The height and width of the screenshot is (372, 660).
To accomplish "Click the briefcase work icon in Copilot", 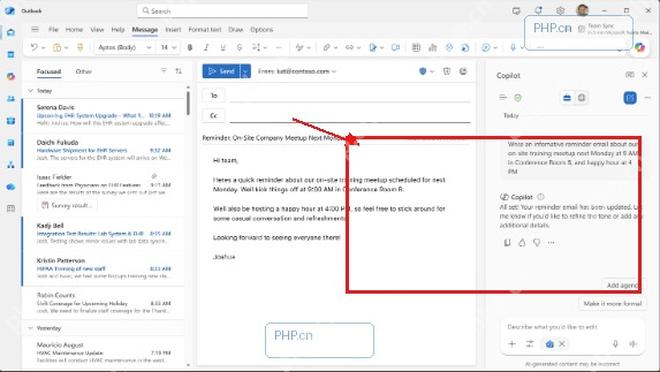I will 567,98.
